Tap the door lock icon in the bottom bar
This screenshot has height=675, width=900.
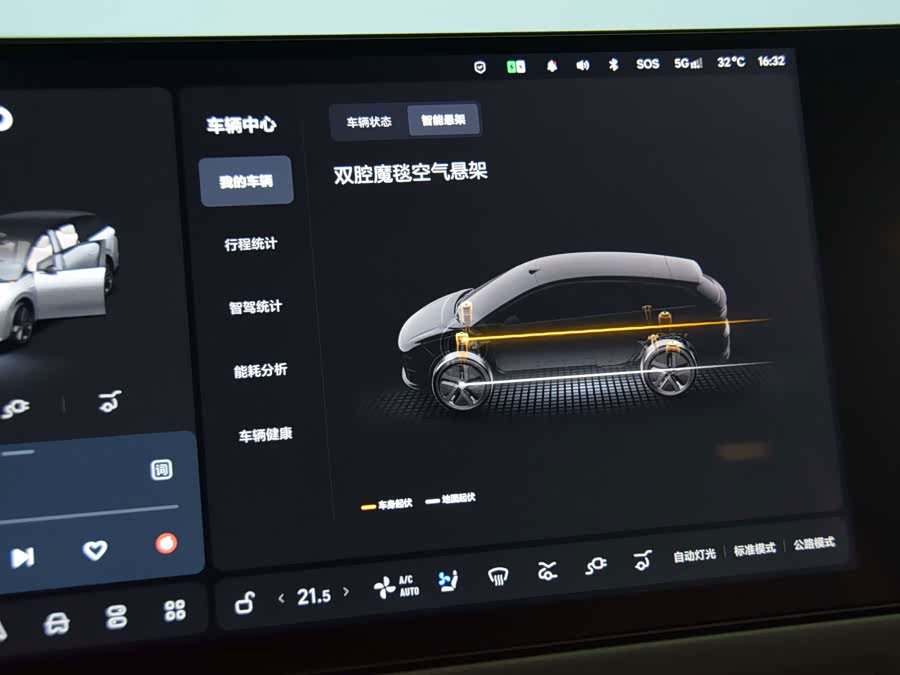pos(245,603)
